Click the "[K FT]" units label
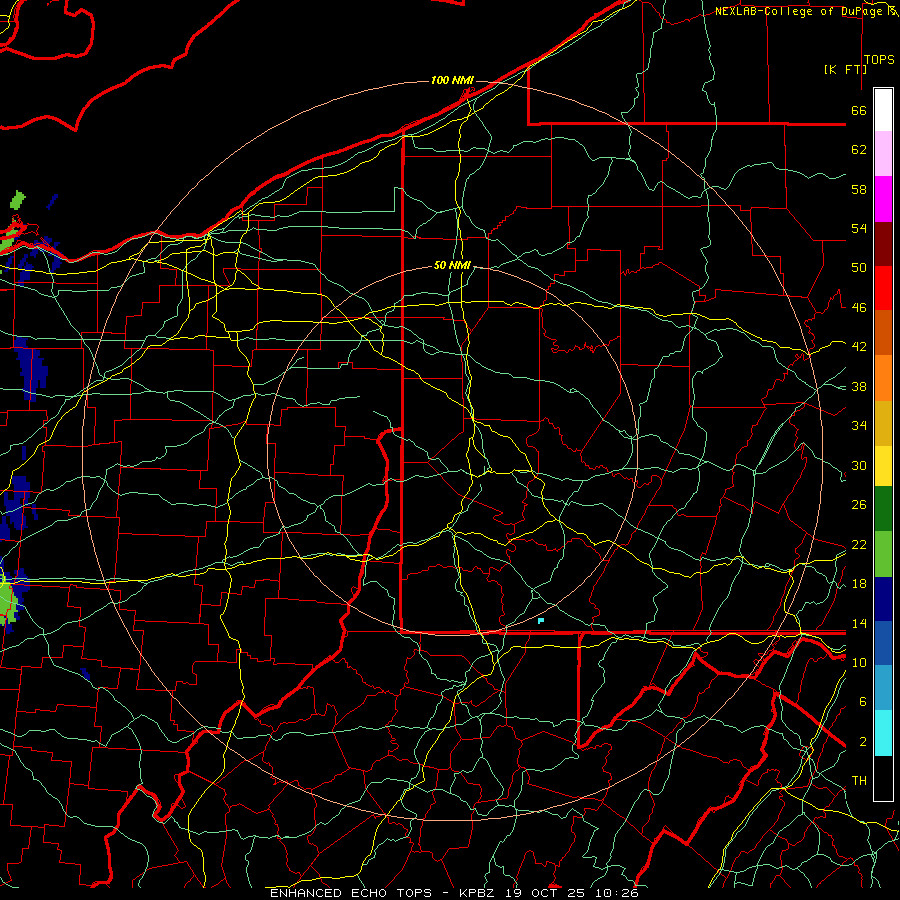 [x=845, y=69]
